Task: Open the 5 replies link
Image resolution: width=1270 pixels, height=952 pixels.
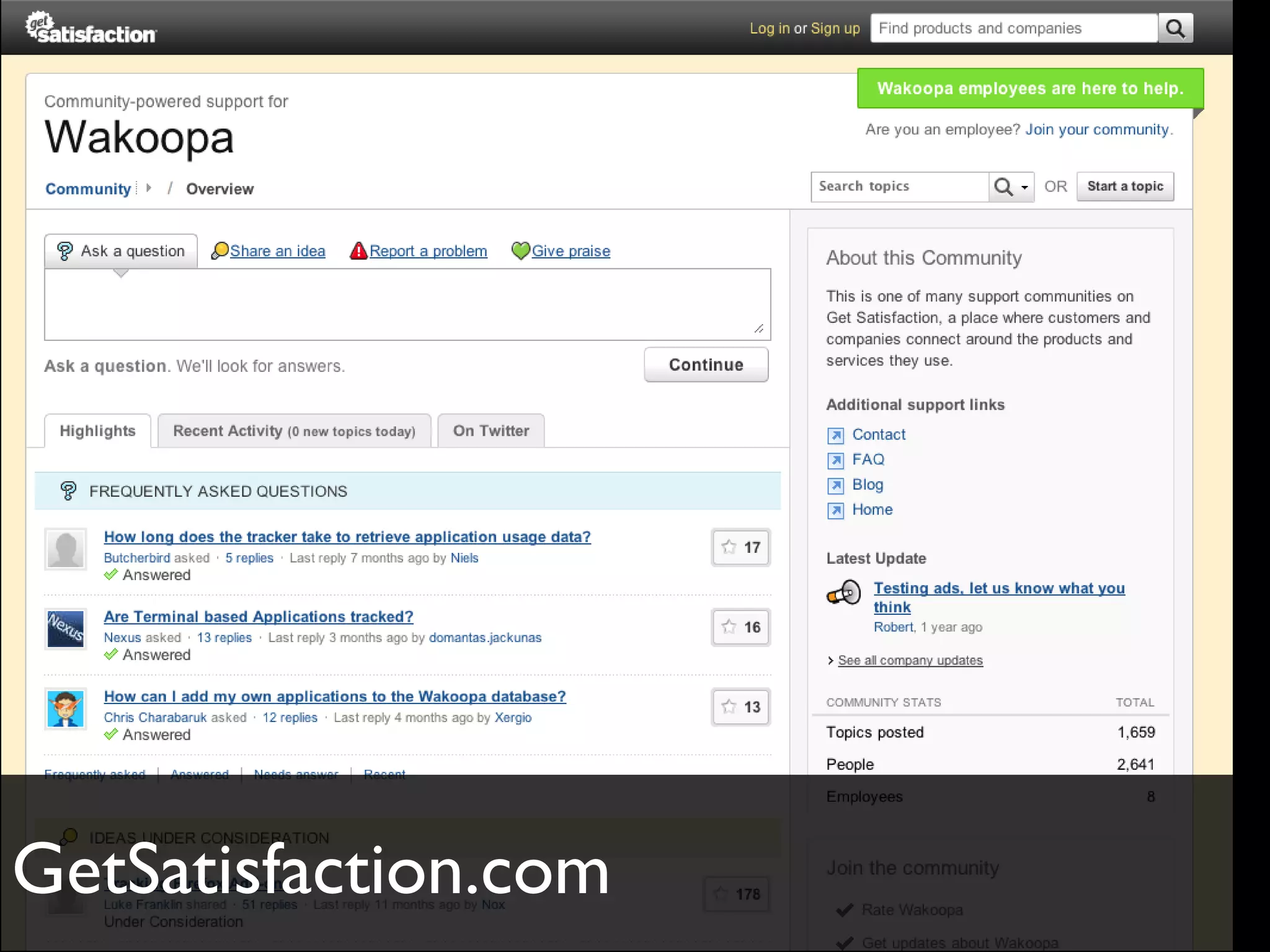Action: coord(249,558)
